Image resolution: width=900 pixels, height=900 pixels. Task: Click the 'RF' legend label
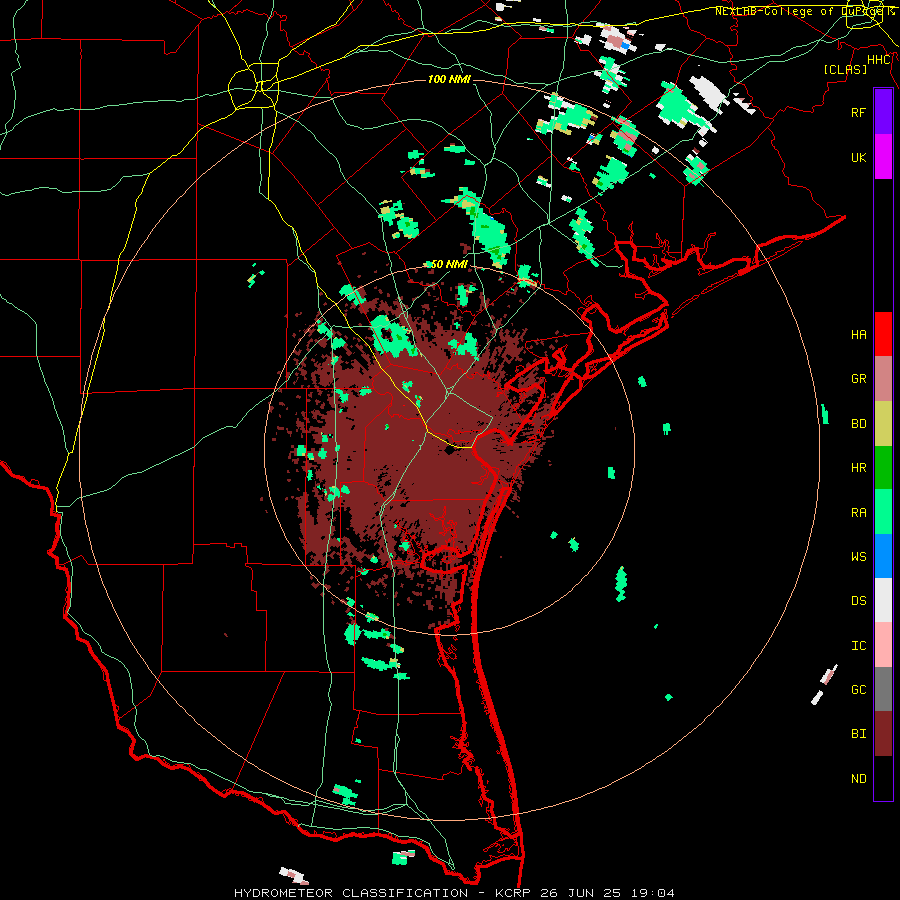tap(859, 112)
